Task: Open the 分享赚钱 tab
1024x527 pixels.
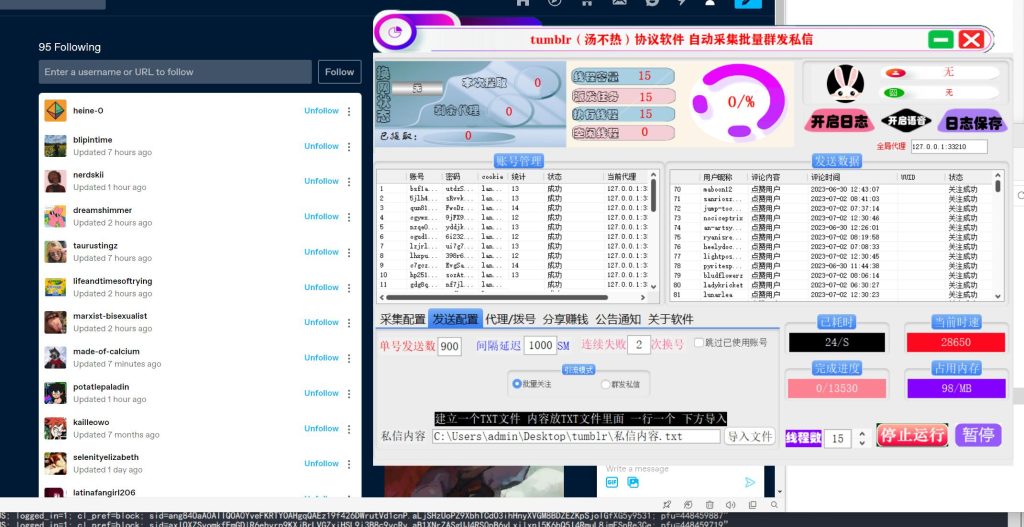Action: pos(566,319)
